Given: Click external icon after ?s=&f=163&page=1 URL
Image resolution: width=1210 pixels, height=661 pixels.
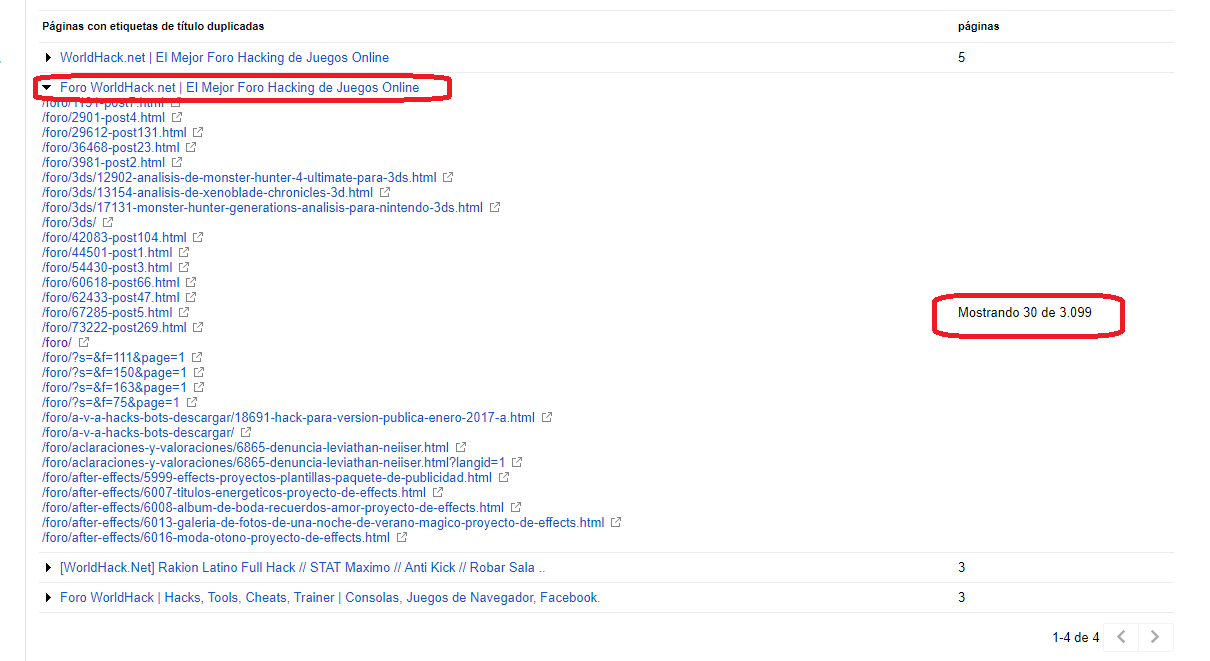Looking at the screenshot, I should 199,387.
